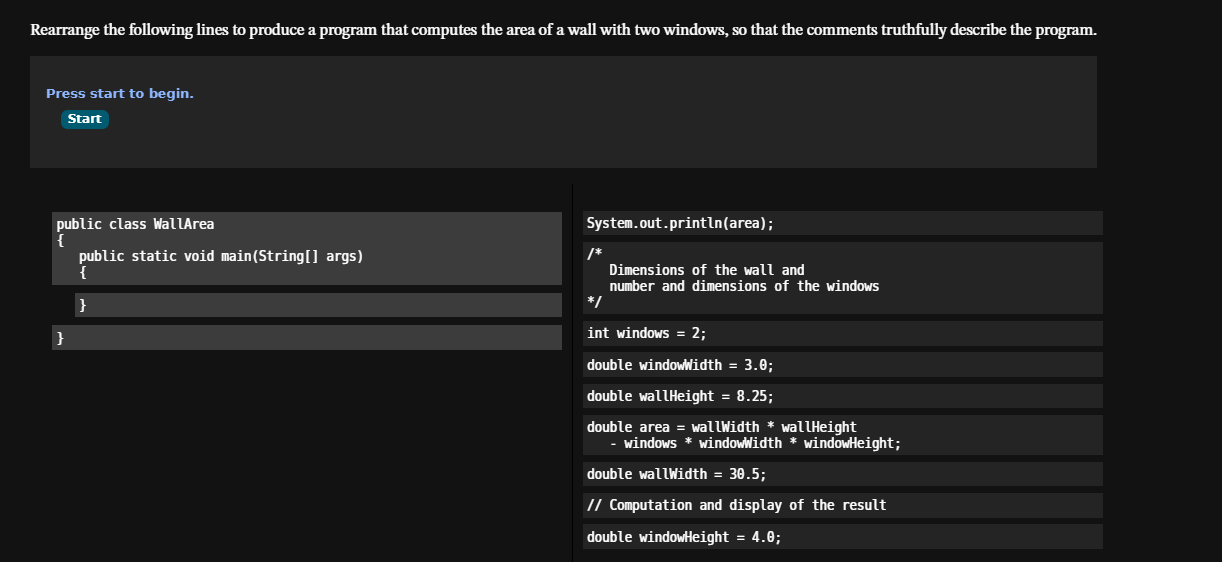Select the System.out.println(area); code line

tap(842, 223)
